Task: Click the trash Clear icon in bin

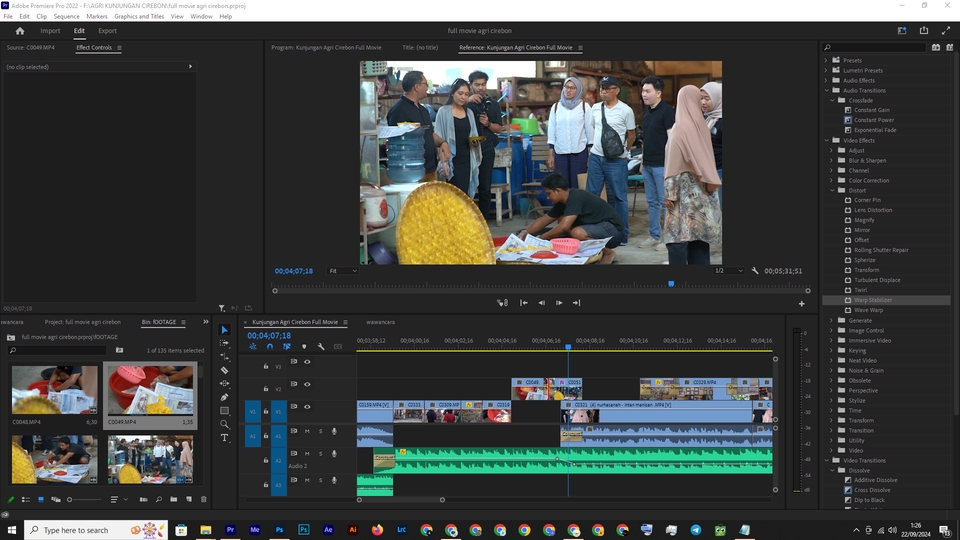Action: [204, 500]
